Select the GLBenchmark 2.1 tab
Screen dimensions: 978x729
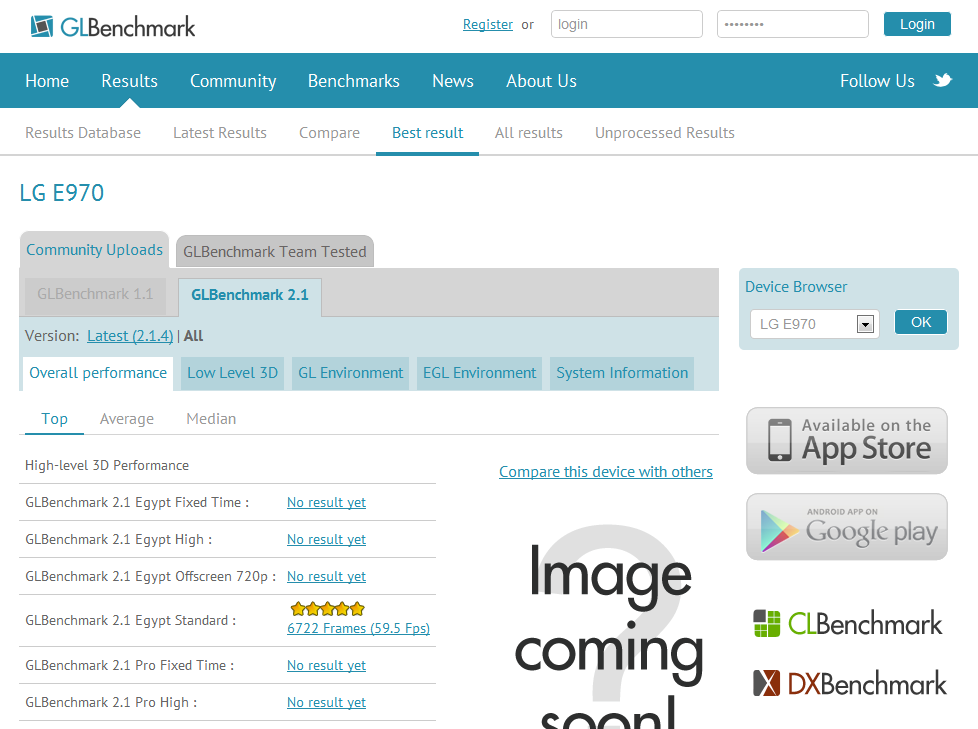(x=249, y=295)
